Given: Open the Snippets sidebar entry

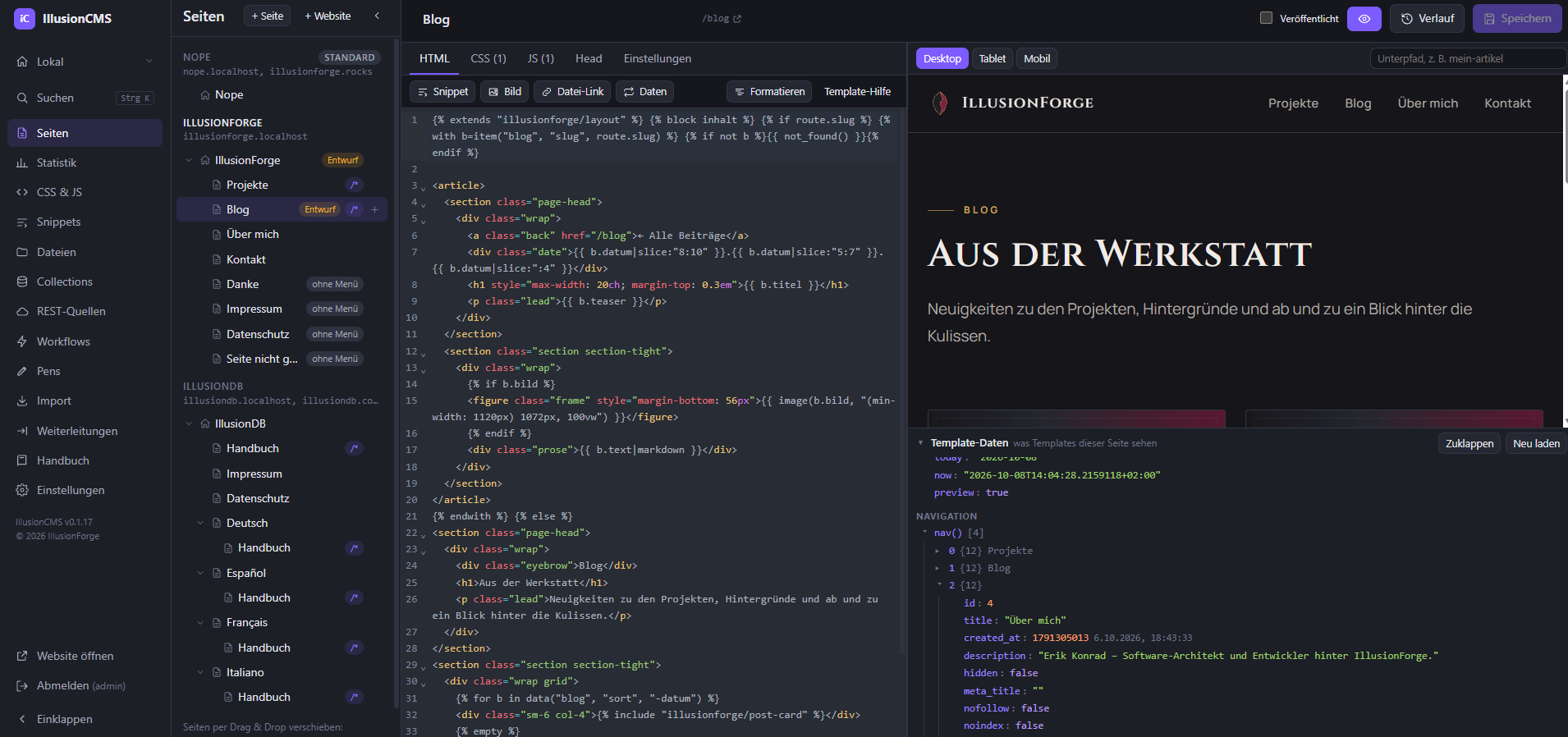Looking at the screenshot, I should [85, 222].
